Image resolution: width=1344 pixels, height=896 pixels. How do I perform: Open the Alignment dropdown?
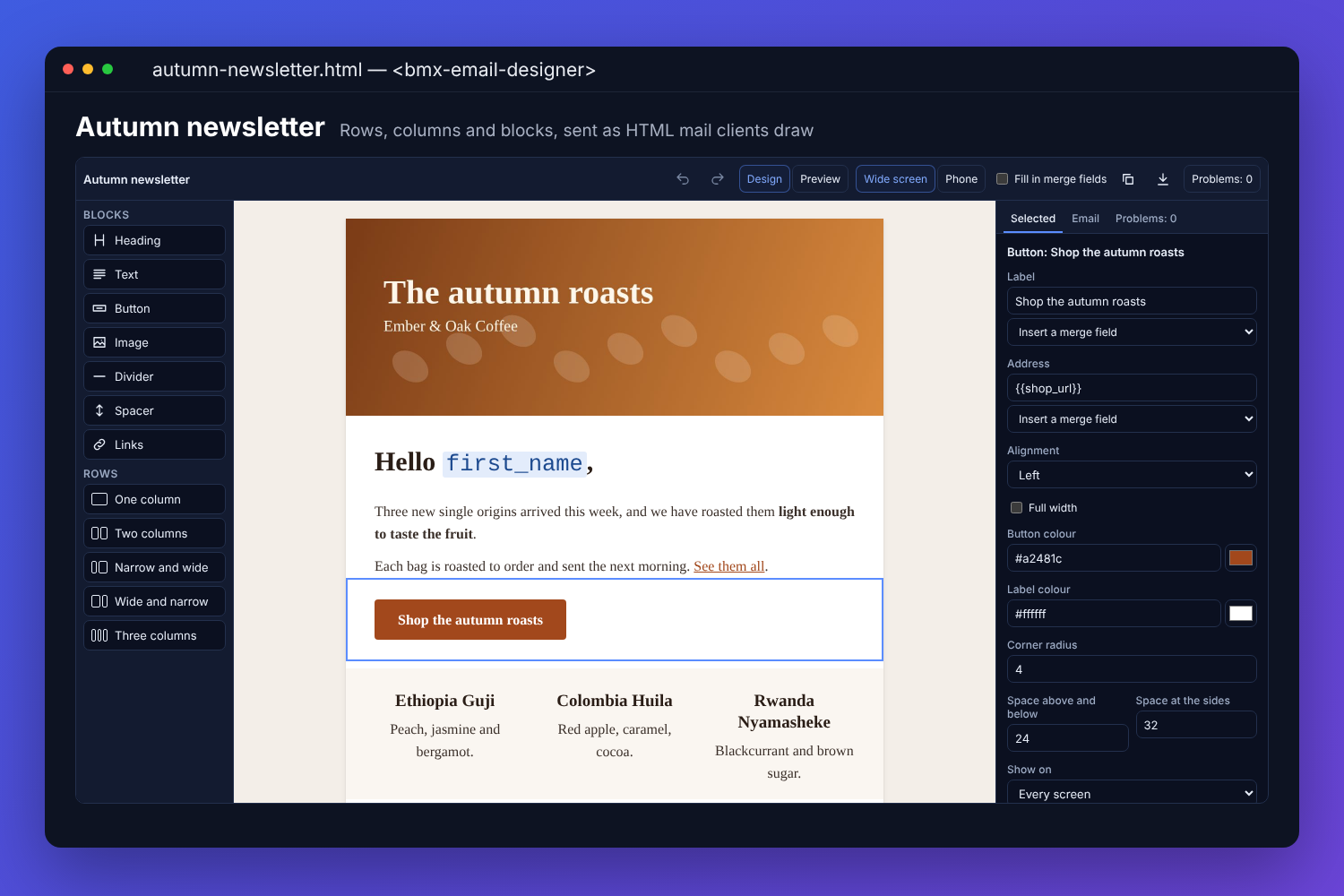[x=1132, y=475]
